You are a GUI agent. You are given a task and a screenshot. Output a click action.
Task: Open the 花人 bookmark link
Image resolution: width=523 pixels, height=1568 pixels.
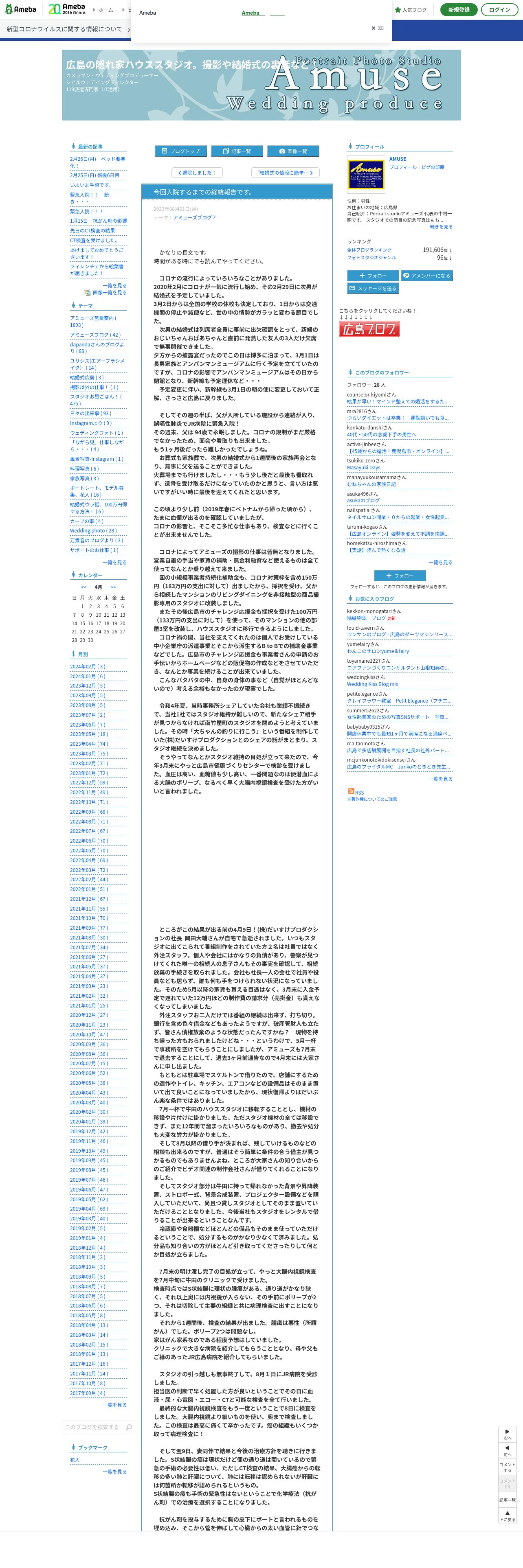click(75, 1460)
